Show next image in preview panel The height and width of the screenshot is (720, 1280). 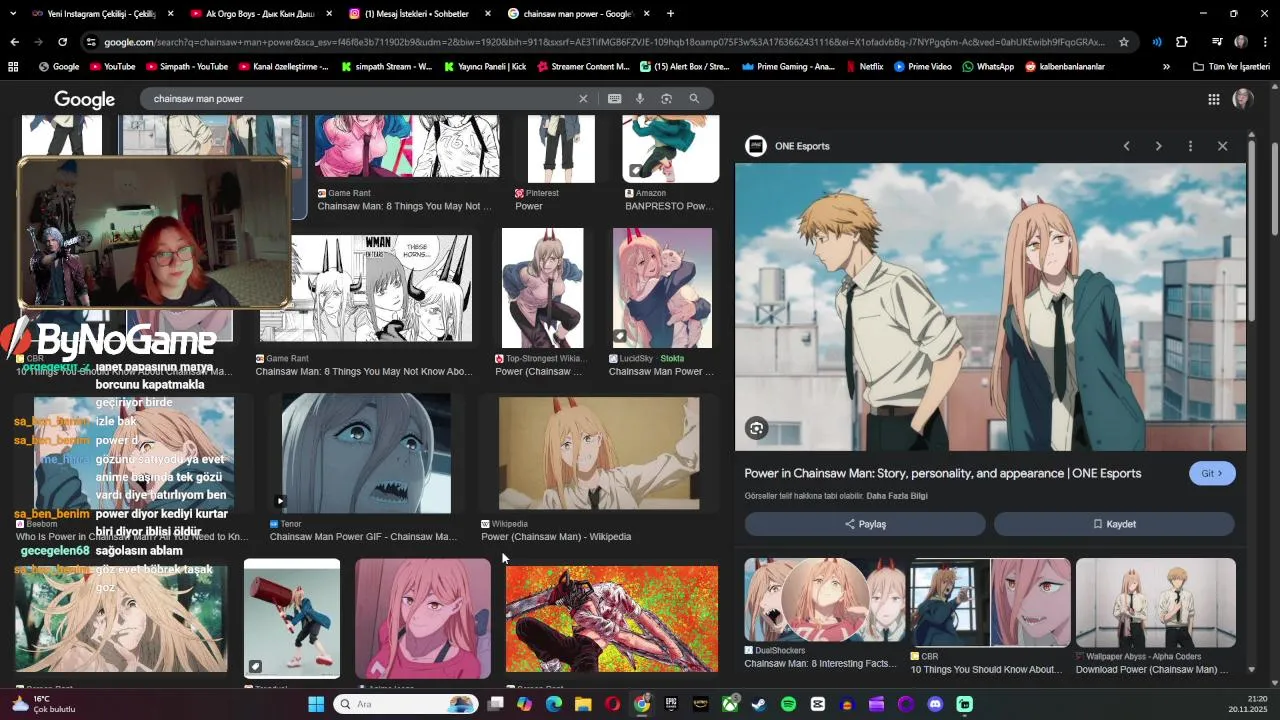pos(1158,146)
